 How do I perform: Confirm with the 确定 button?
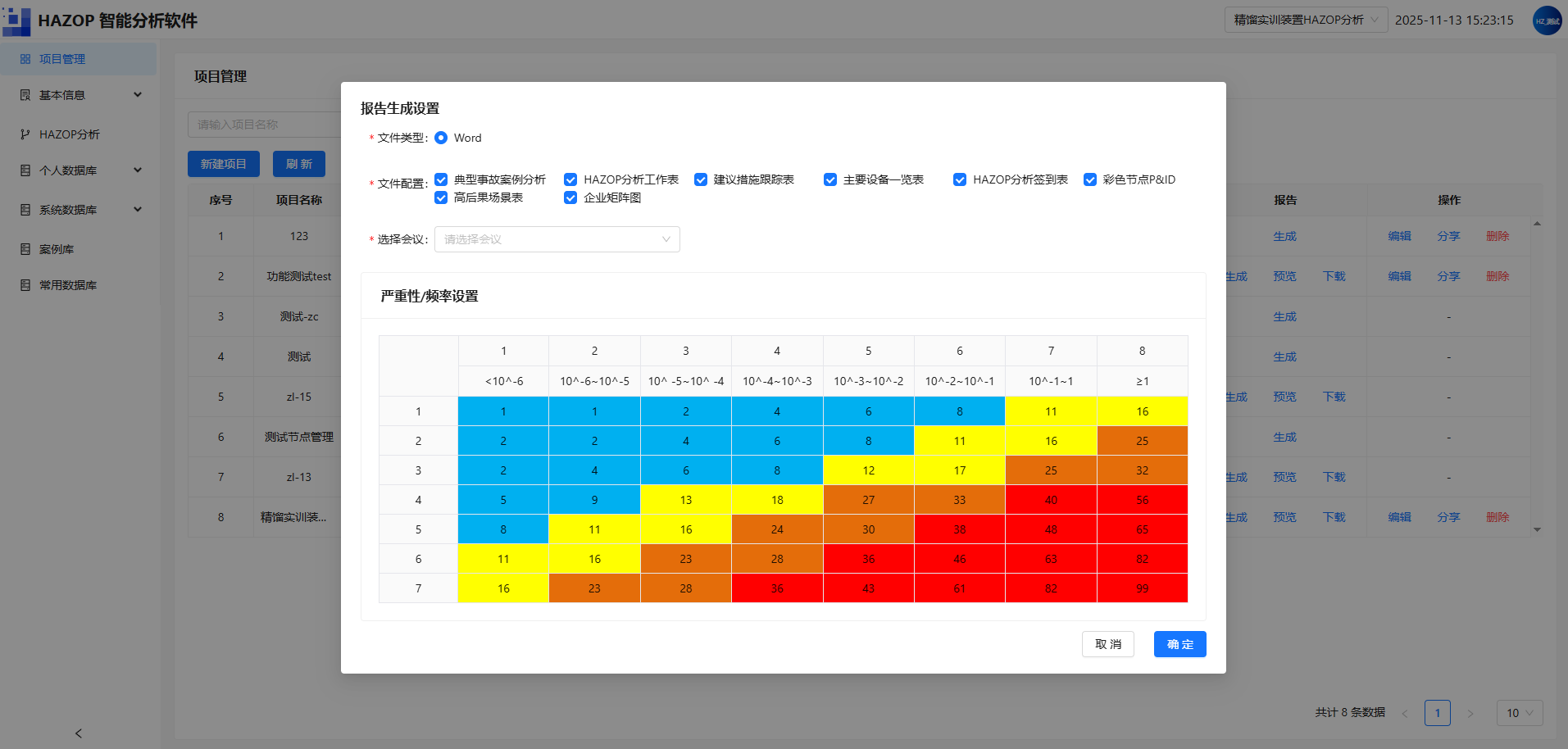(x=1180, y=644)
